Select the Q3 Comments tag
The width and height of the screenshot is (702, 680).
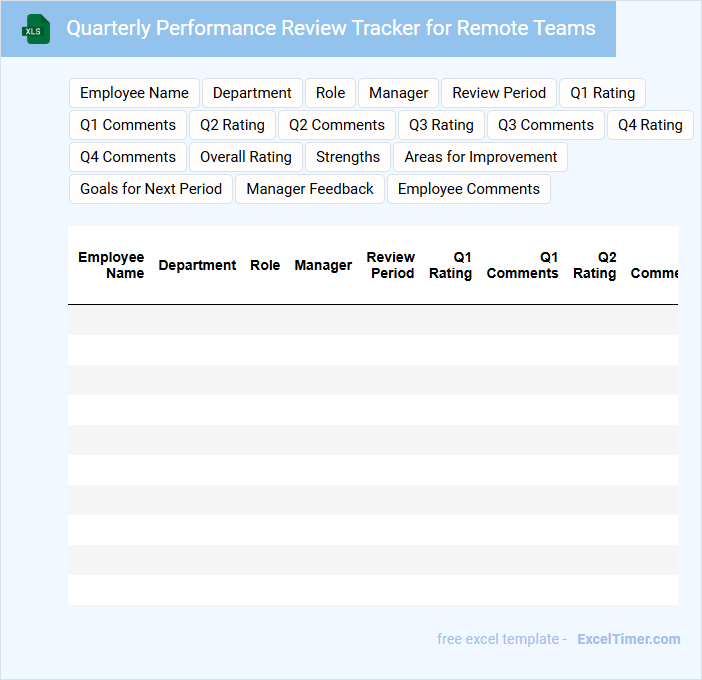pos(546,125)
